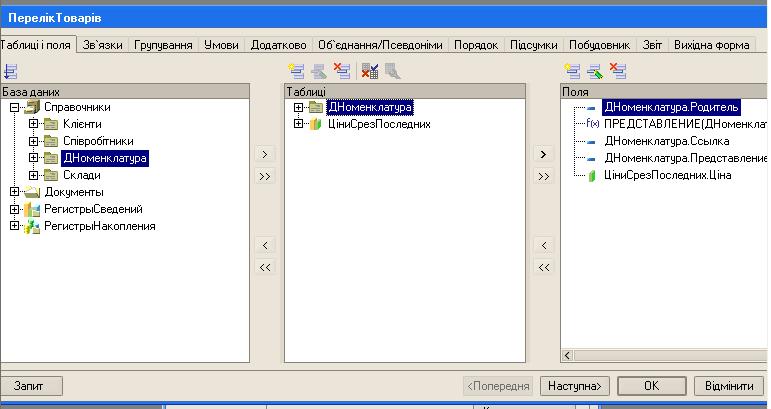Open the Вихідна форма tab
Viewport: 771px width, 409px height.
pos(712,45)
